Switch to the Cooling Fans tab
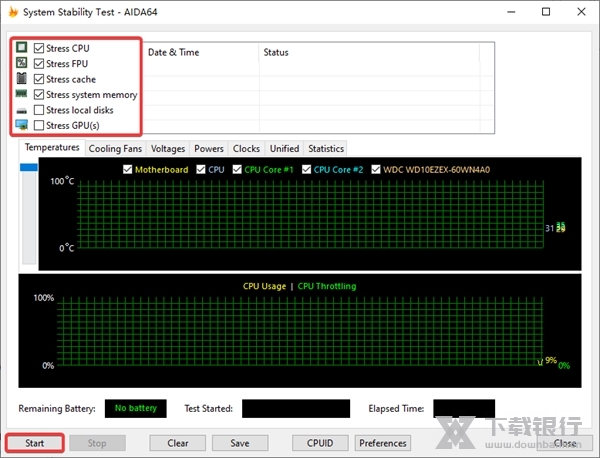The height and width of the screenshot is (458, 600). click(114, 149)
